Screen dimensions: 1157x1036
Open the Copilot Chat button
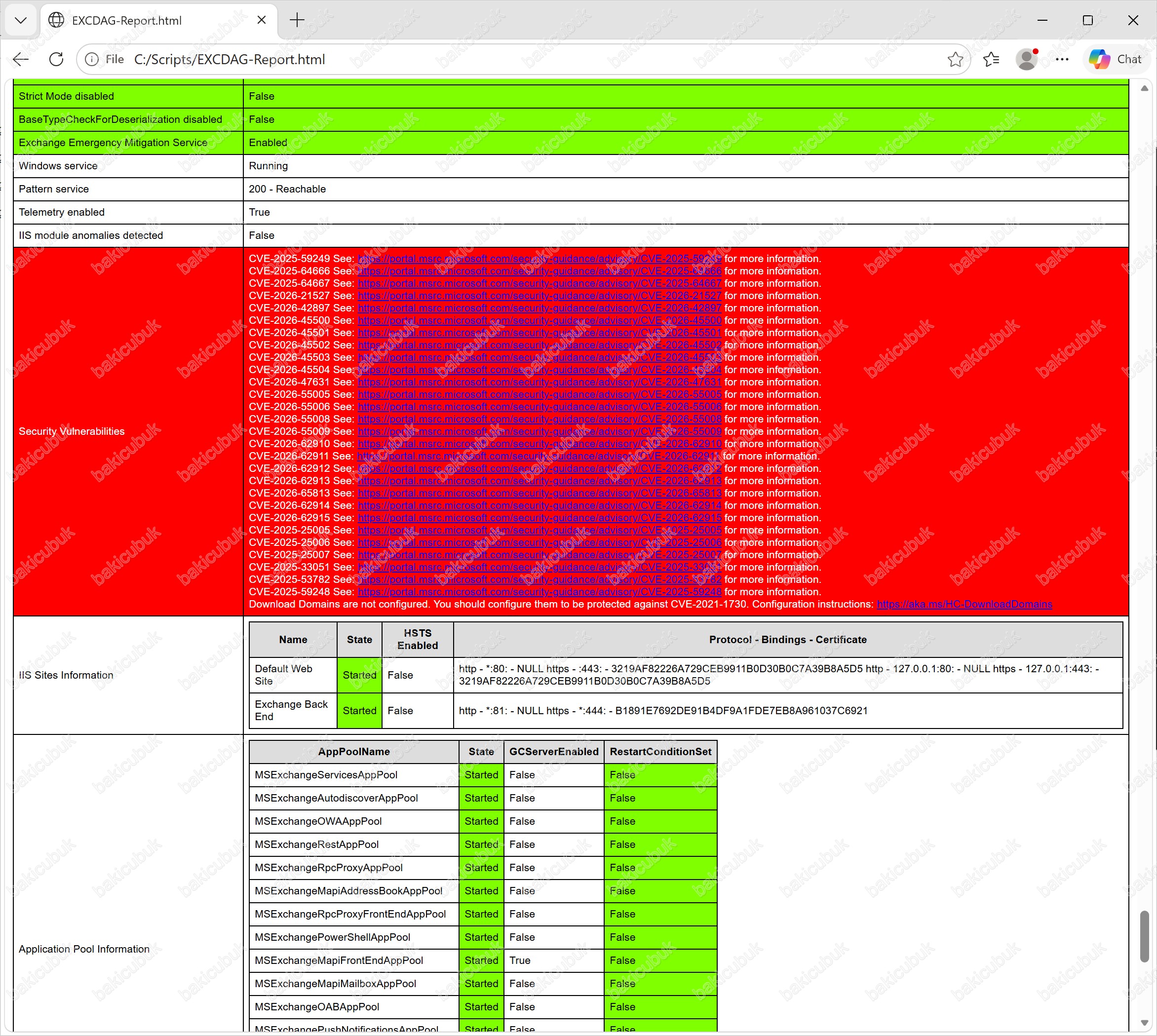click(x=1115, y=59)
